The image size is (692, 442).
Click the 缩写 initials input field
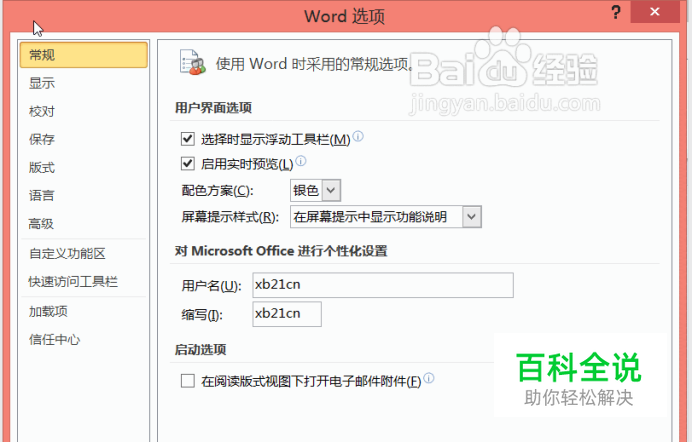[287, 314]
